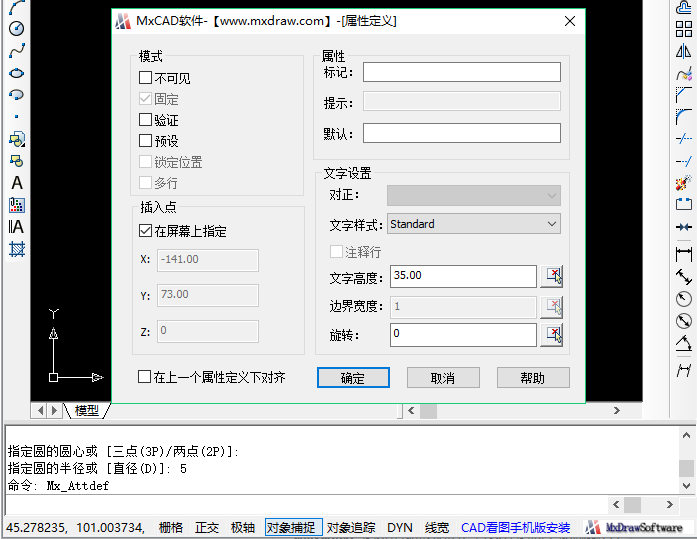Click the 确定 button
This screenshot has height=539, width=697.
(353, 378)
